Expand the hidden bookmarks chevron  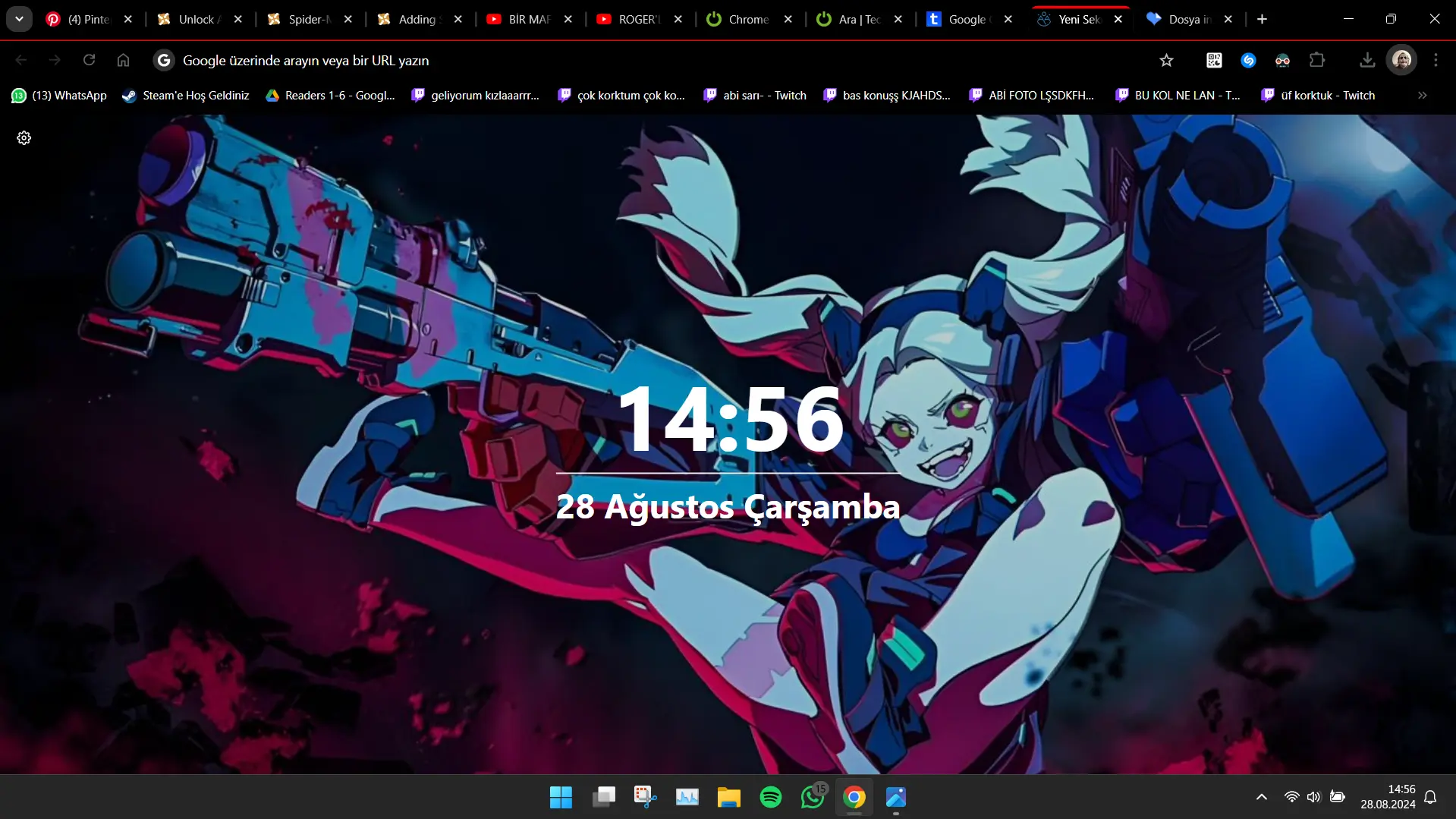pyautogui.click(x=1422, y=96)
